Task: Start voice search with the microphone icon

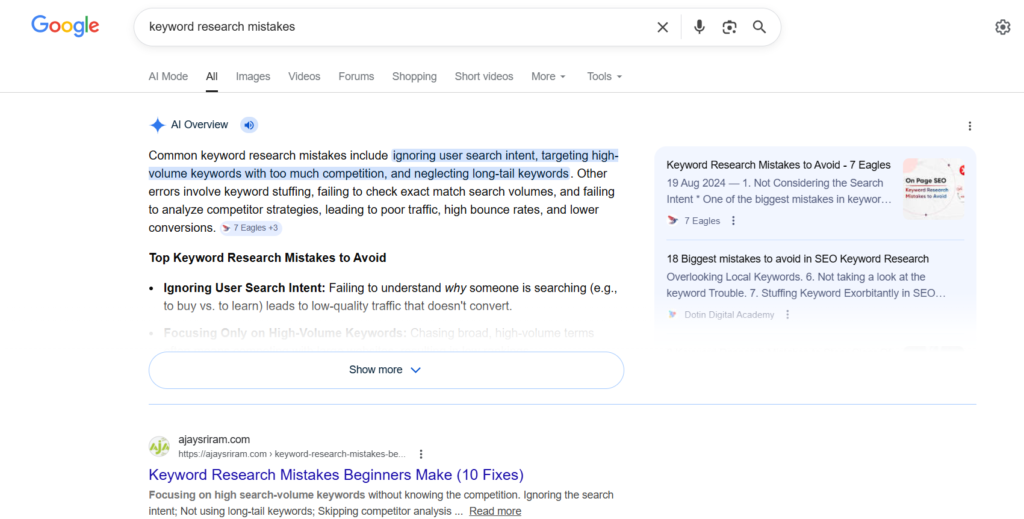Action: tap(699, 27)
